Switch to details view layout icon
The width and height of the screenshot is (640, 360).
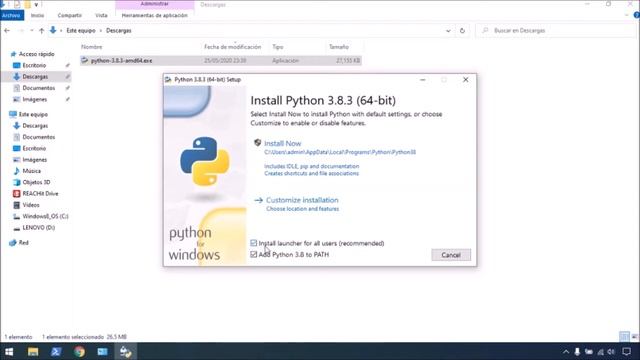(624, 337)
